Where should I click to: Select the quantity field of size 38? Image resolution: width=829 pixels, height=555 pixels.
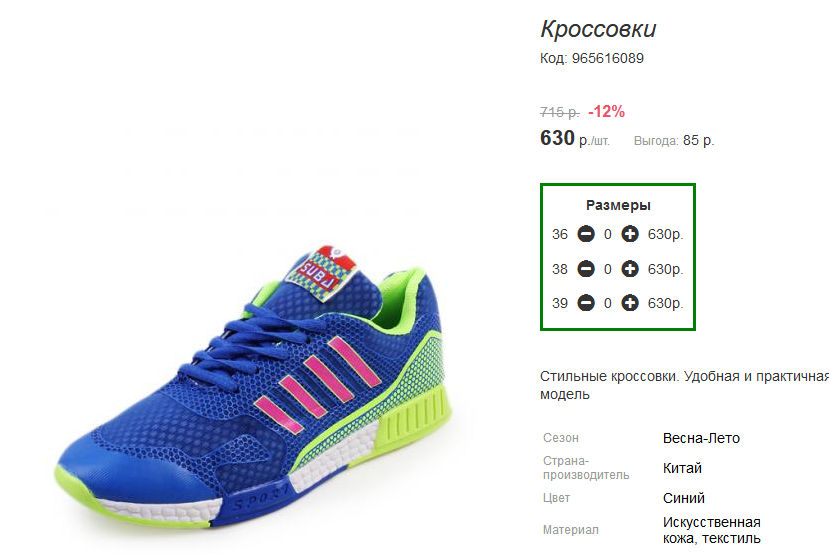pyautogui.click(x=608, y=269)
